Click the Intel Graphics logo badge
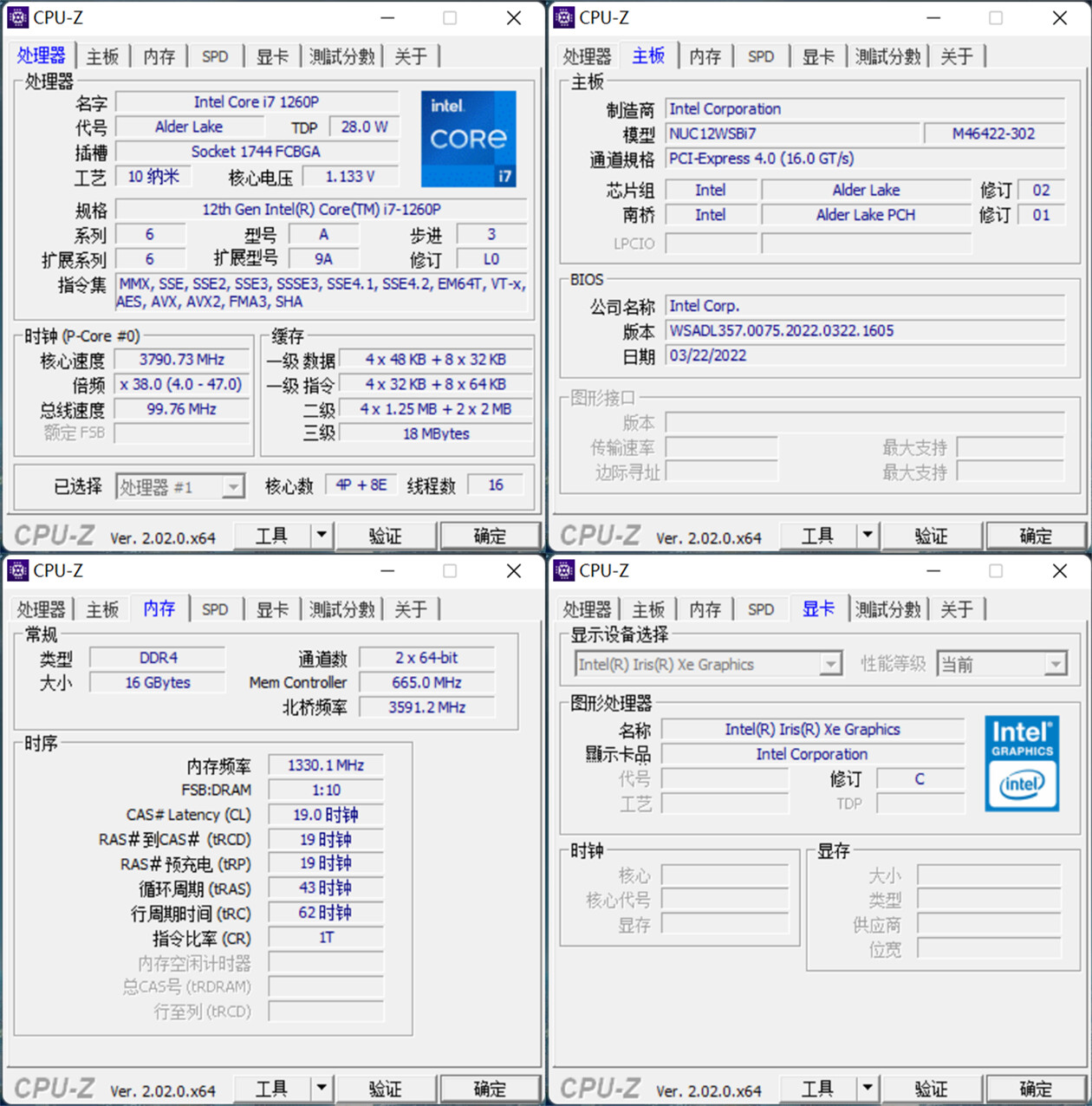 [1022, 764]
